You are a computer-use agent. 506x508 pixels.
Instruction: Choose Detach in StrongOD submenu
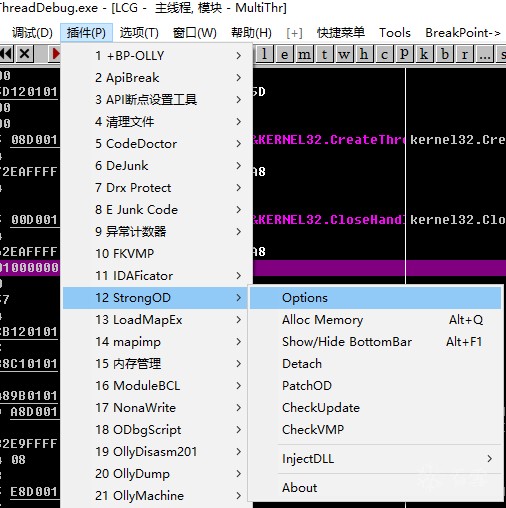click(375, 364)
